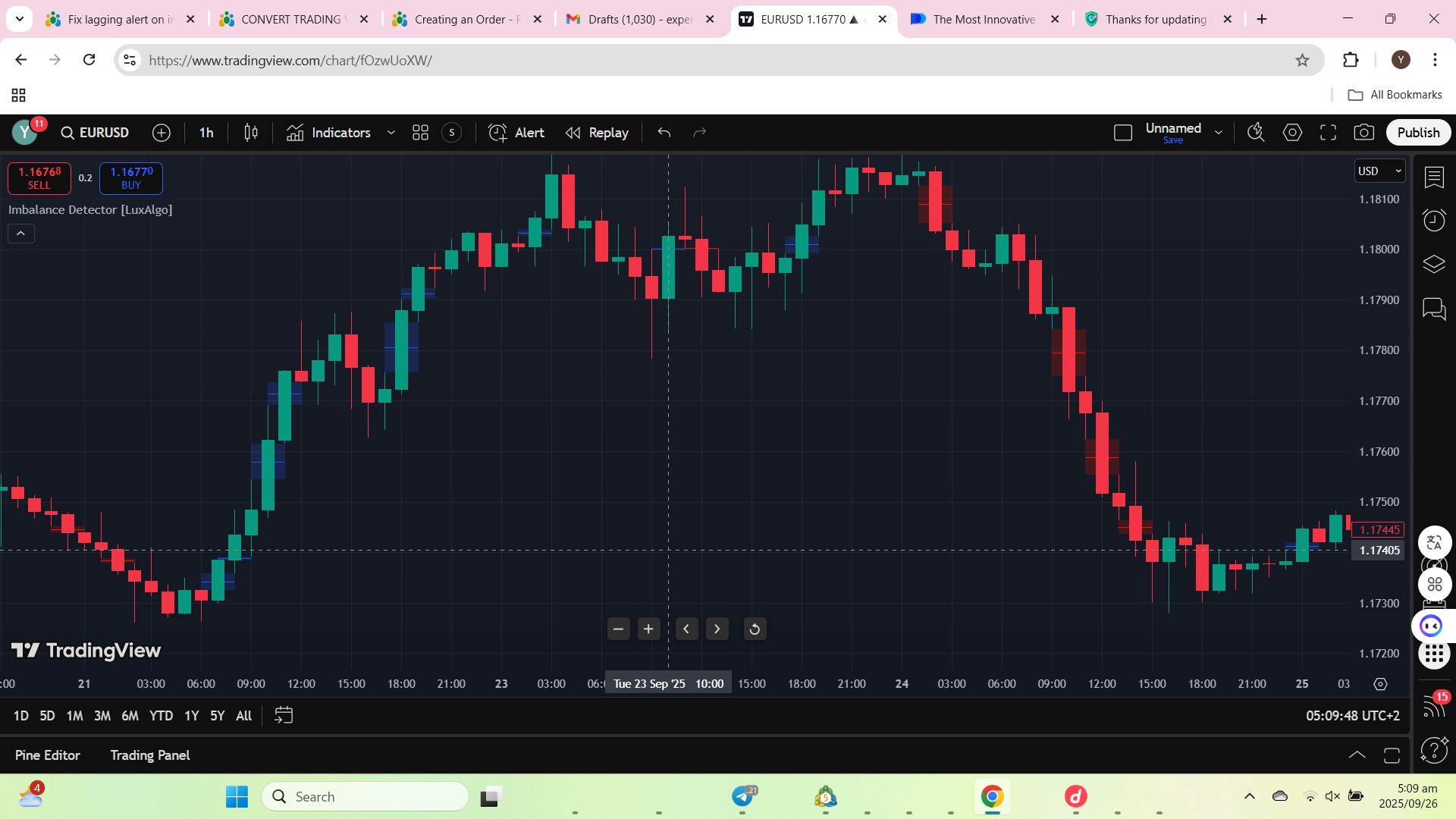This screenshot has width=1456, height=819.
Task: Create a new Alert
Action: coord(516,133)
